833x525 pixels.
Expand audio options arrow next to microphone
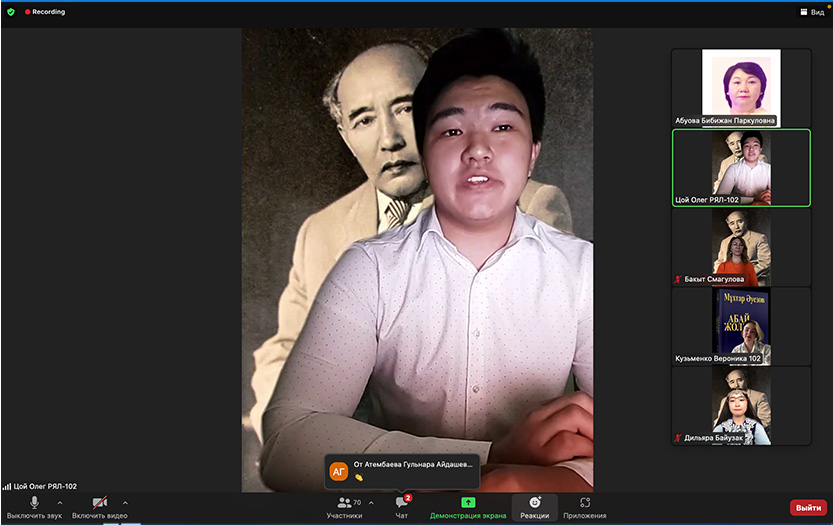point(60,502)
